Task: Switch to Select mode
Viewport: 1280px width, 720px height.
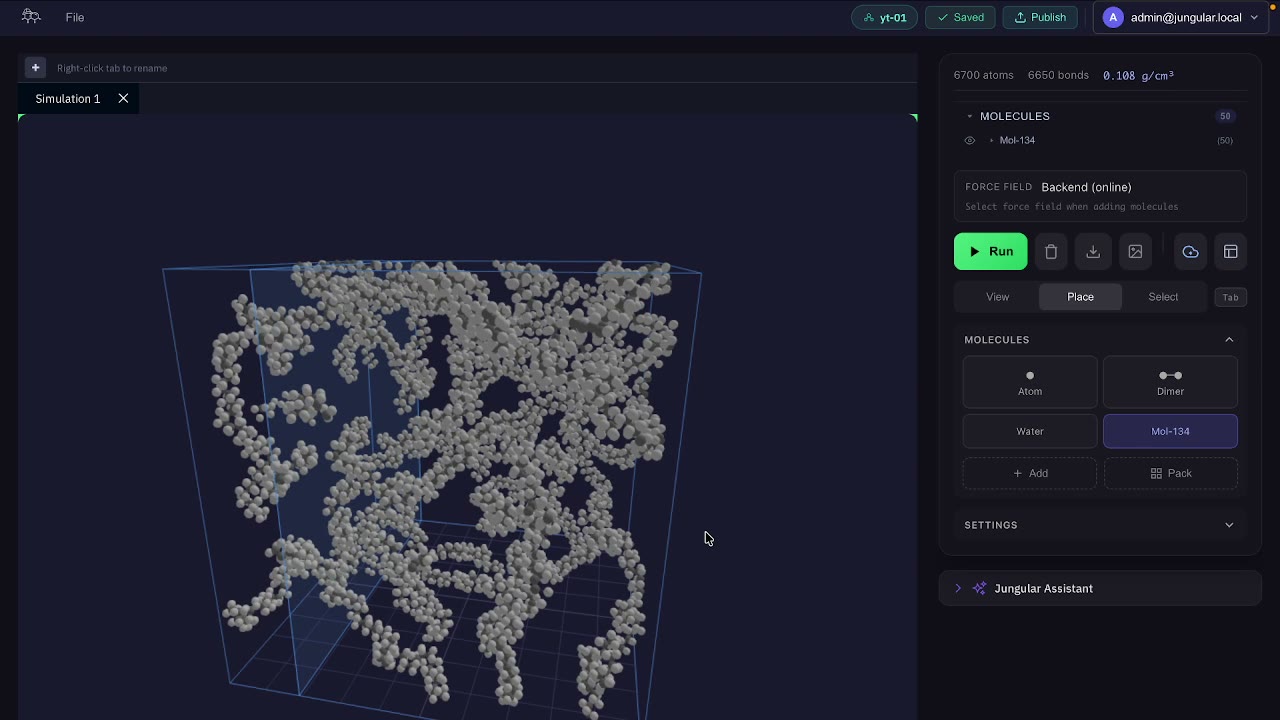Action: [1163, 297]
